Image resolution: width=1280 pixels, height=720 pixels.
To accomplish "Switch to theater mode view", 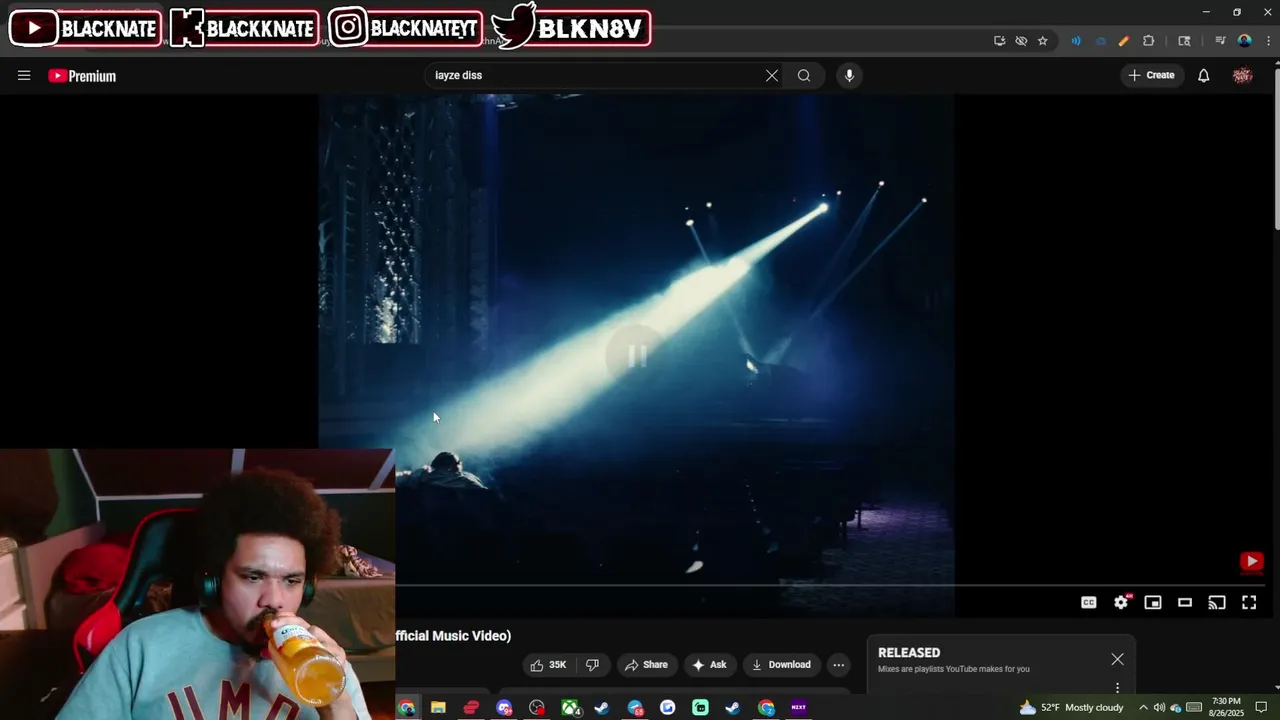I will point(1185,602).
